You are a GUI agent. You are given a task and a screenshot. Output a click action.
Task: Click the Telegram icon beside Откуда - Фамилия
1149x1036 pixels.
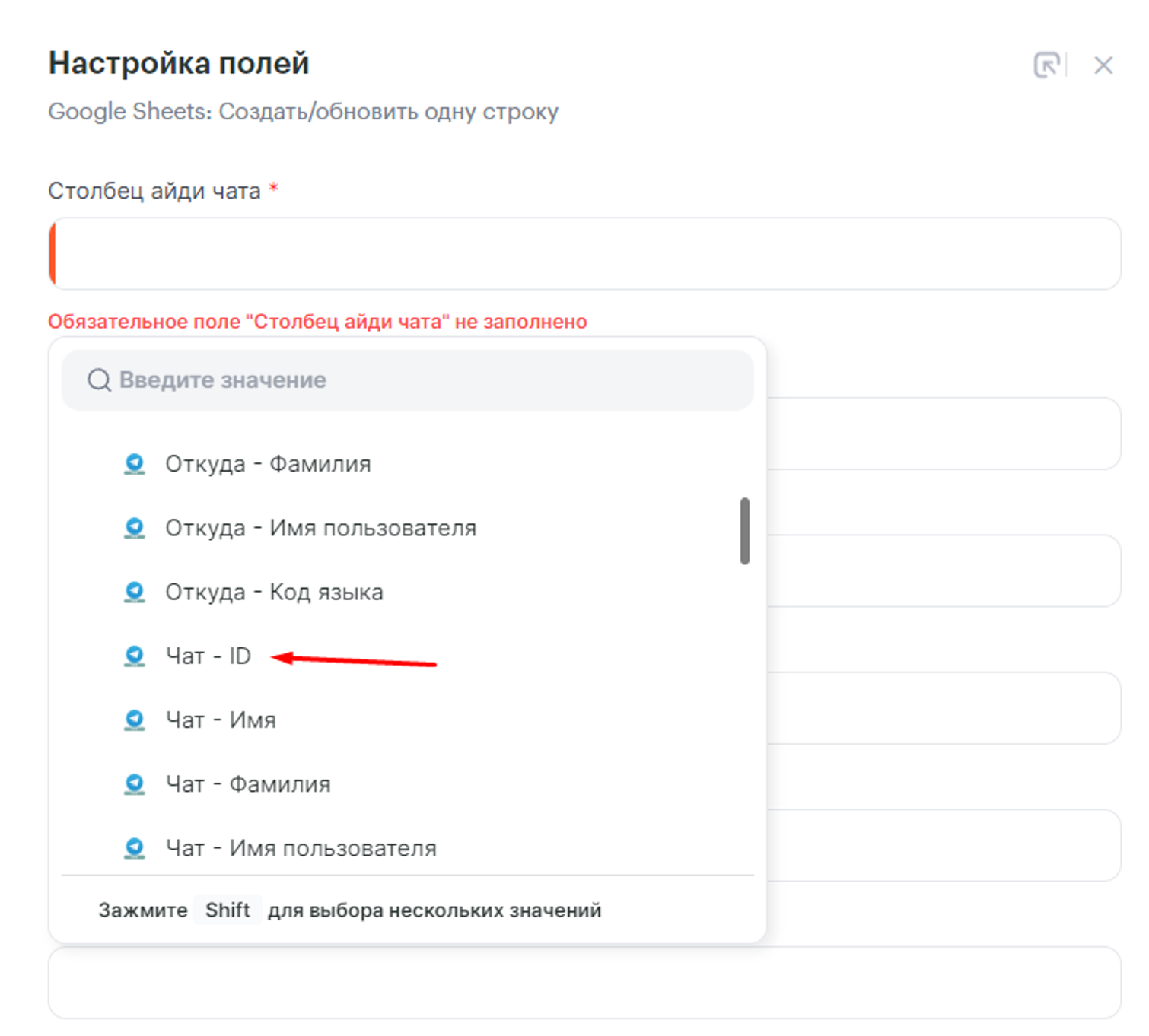click(135, 463)
